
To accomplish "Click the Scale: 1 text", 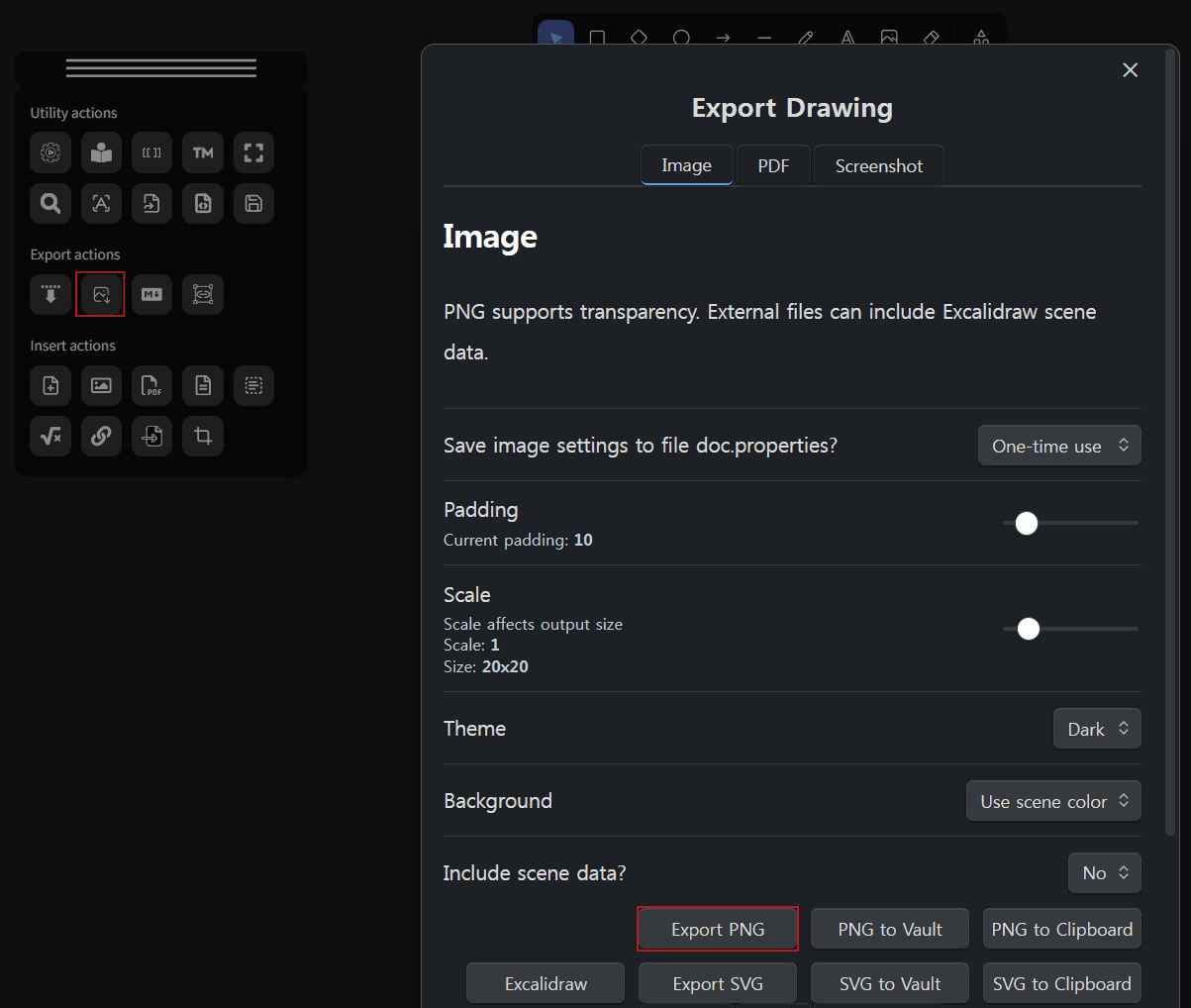I will click(x=471, y=645).
